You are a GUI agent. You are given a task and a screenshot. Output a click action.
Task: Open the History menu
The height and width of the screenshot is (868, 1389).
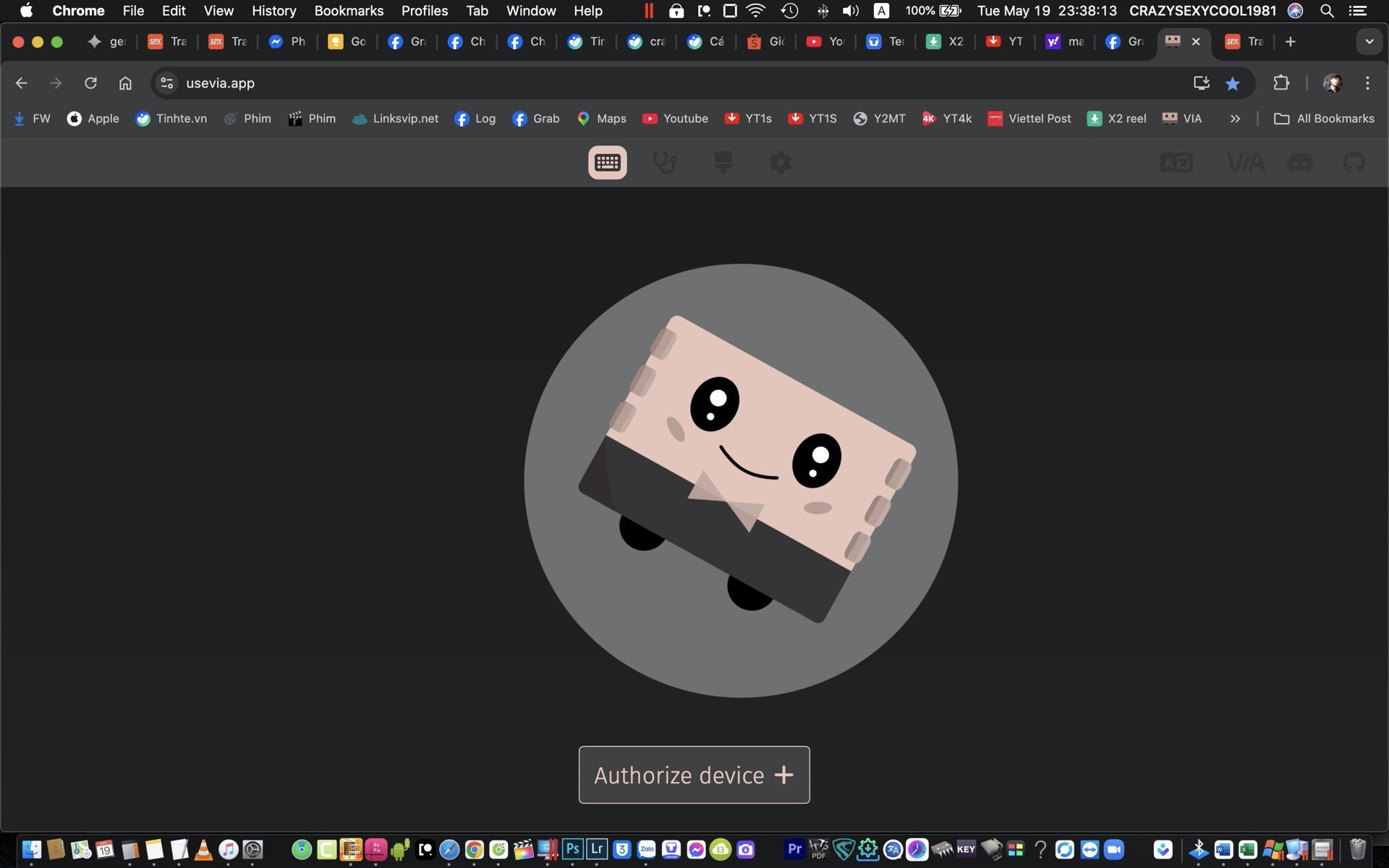click(x=273, y=11)
